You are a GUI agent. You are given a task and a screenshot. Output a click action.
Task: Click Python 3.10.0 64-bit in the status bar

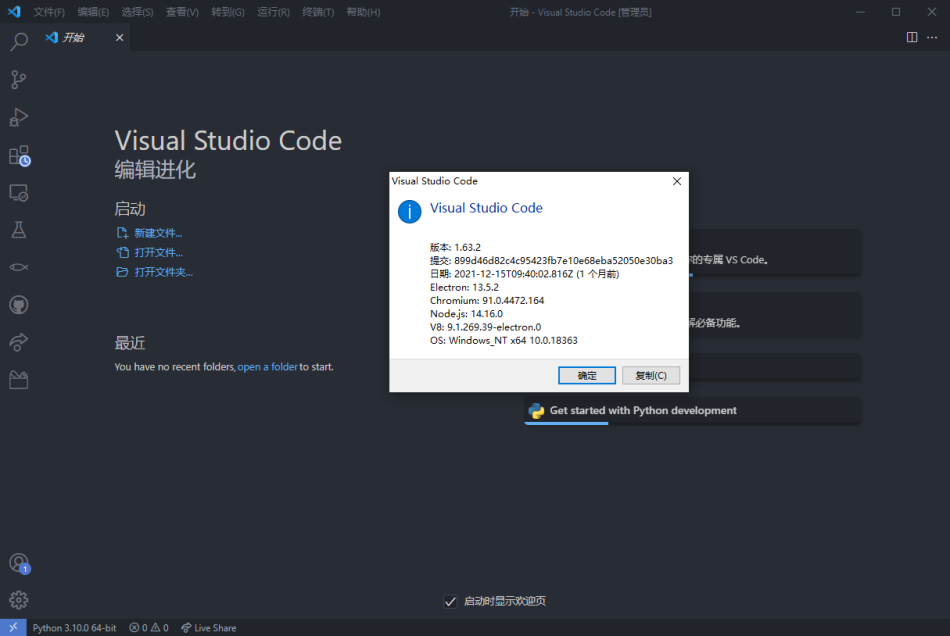tap(74, 628)
